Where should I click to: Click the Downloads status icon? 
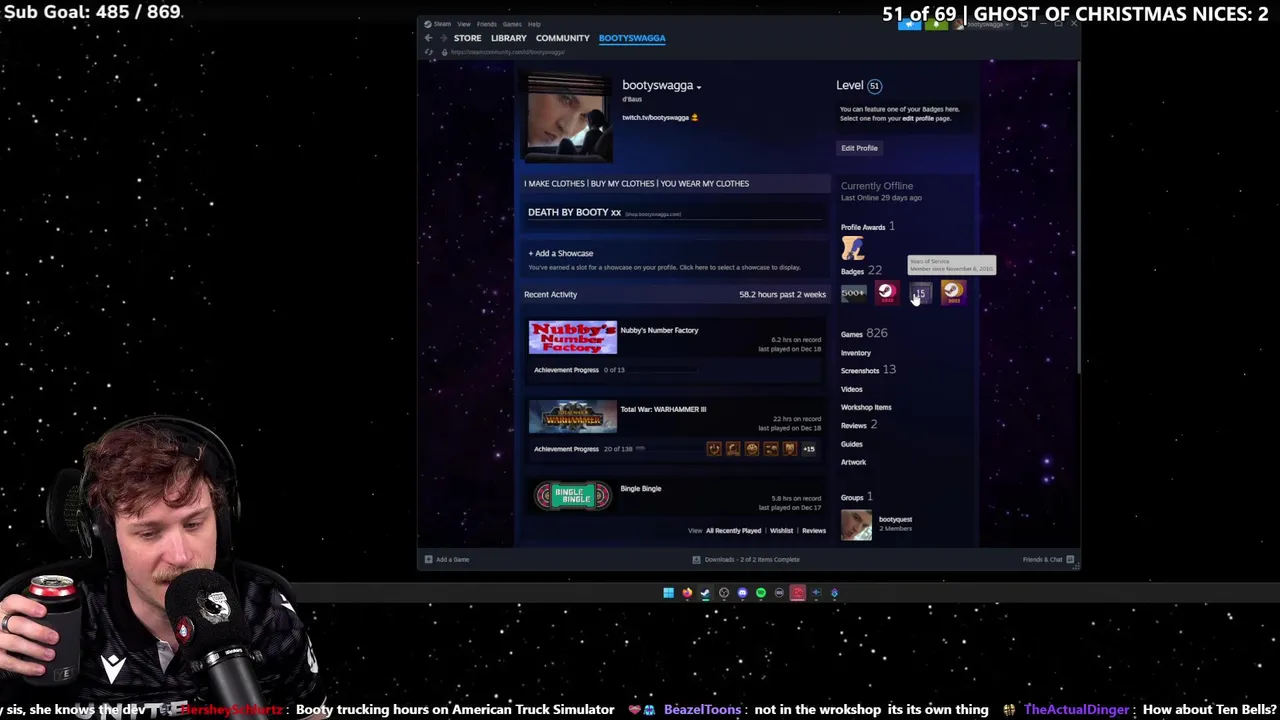click(696, 559)
